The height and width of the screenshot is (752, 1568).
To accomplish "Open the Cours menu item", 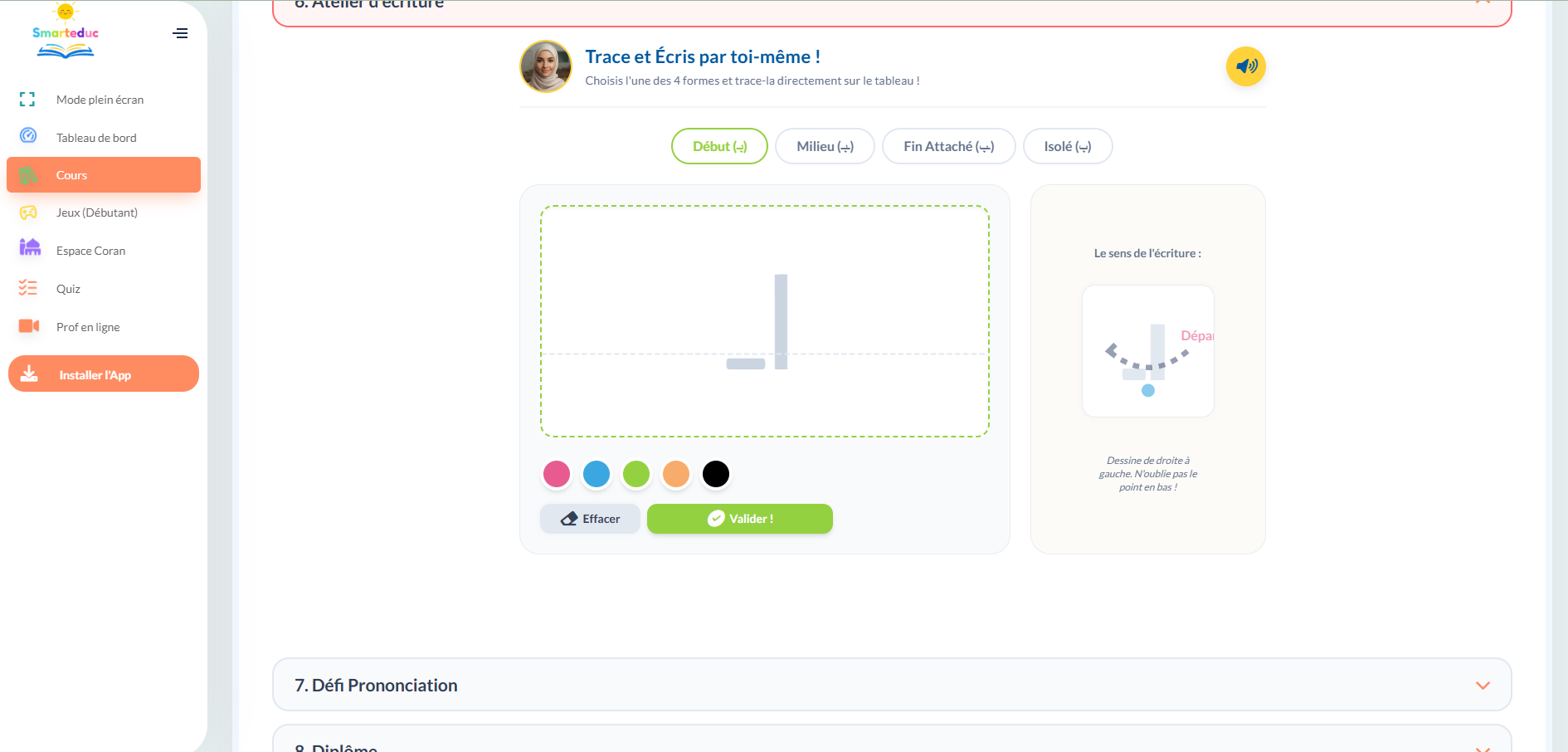I will [104, 175].
